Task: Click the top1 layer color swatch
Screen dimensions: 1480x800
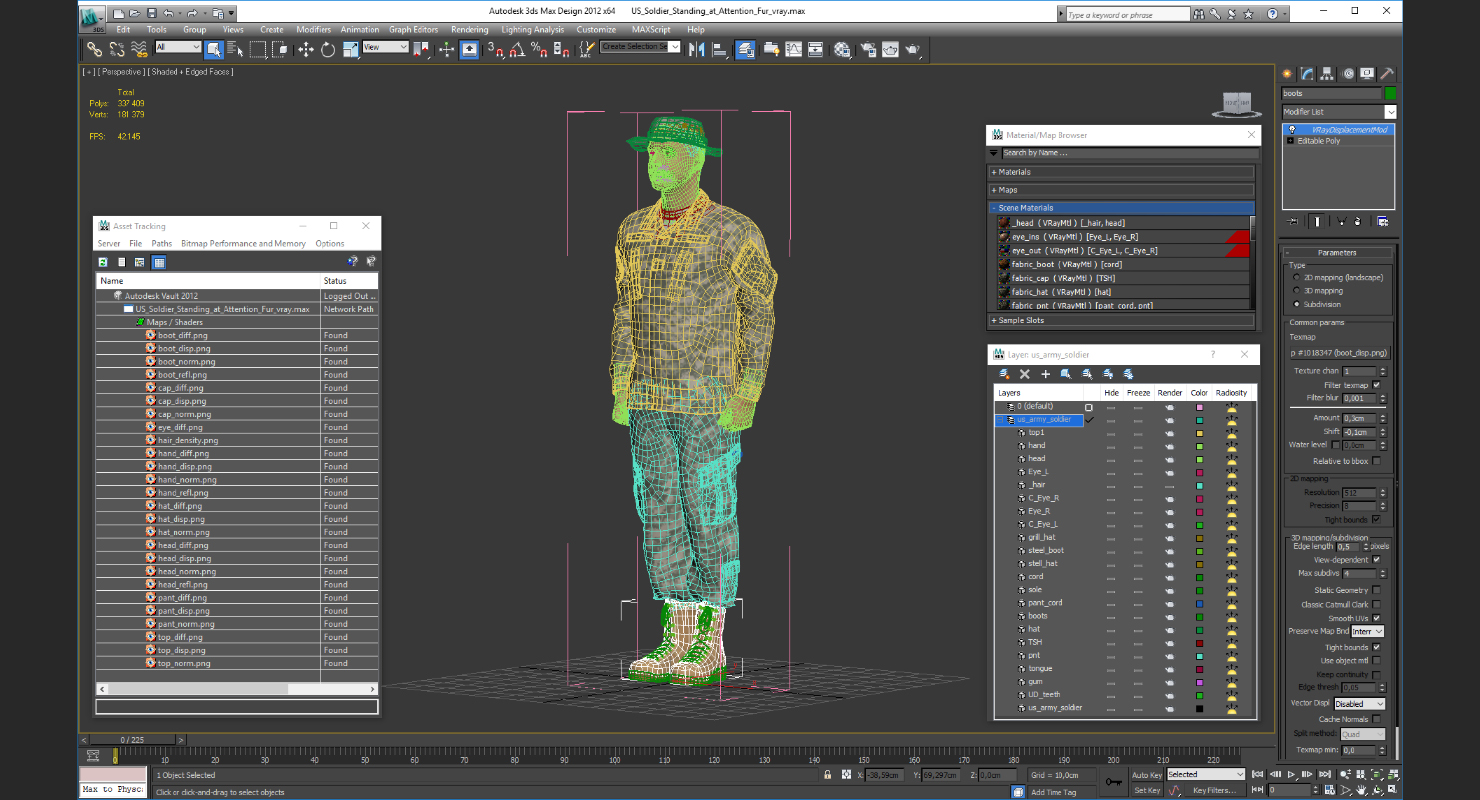Action: click(1199, 433)
